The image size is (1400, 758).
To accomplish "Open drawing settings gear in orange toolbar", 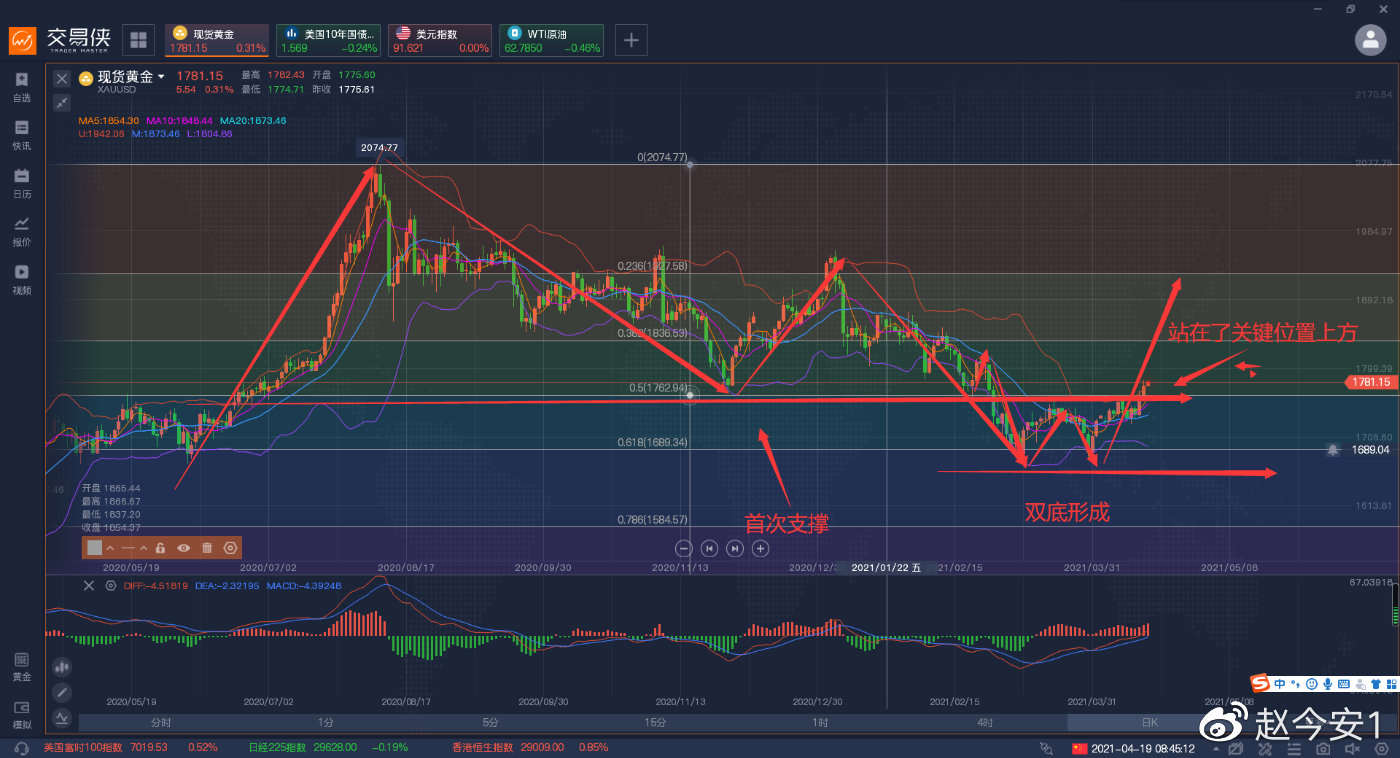I will click(x=230, y=548).
